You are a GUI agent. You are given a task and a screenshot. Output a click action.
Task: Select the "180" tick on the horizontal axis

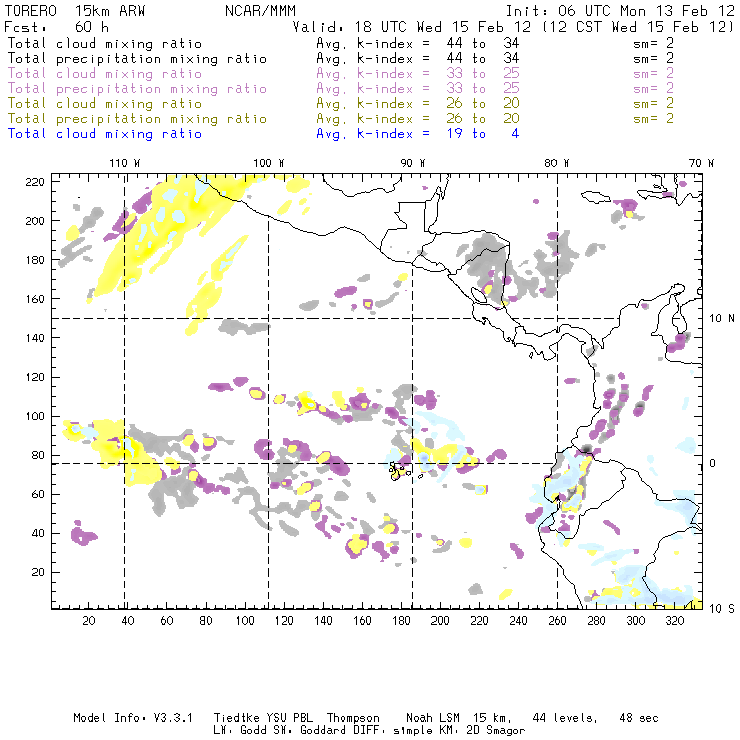click(401, 621)
